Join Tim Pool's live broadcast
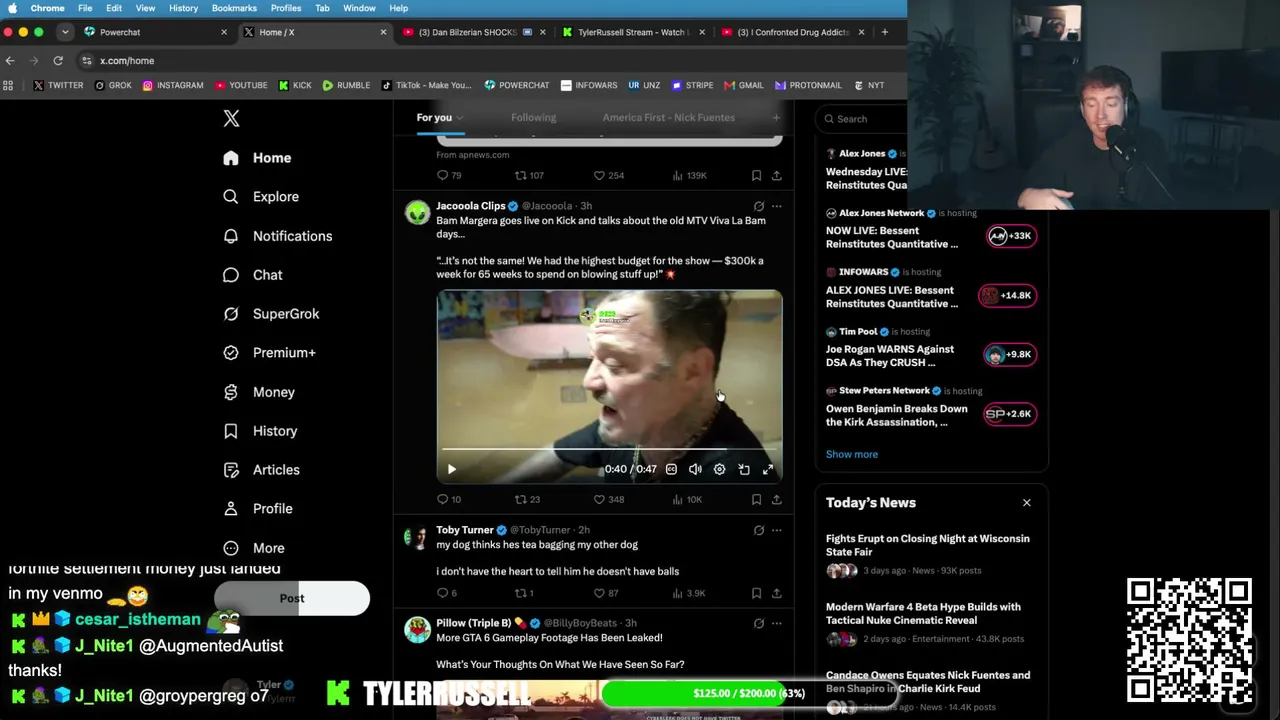This screenshot has width=1280, height=720. [1010, 354]
